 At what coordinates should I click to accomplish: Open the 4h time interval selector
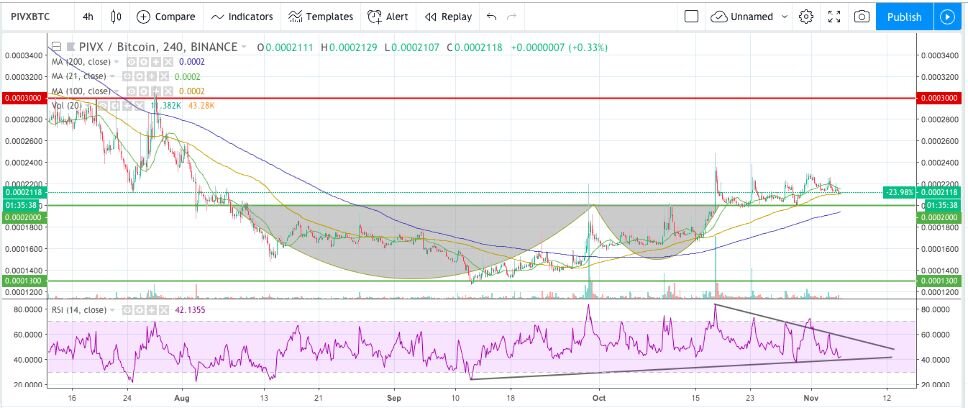[88, 17]
